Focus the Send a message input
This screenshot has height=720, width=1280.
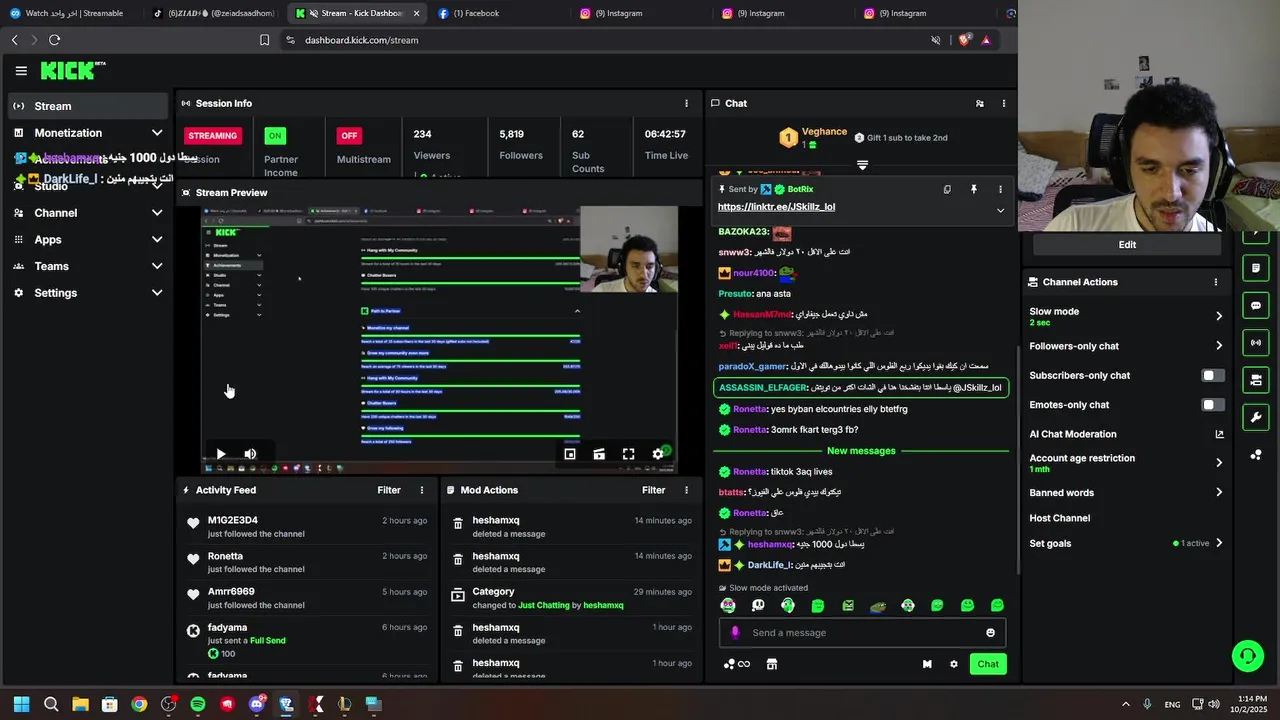click(862, 633)
